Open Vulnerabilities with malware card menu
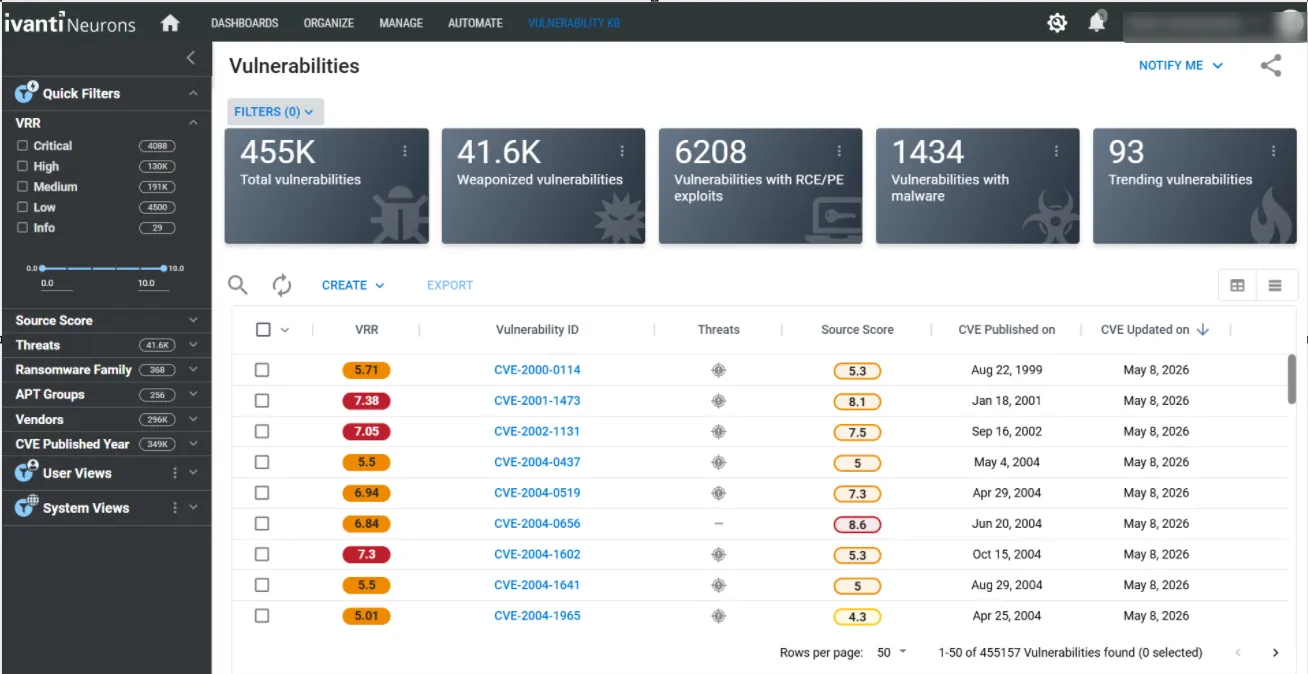This screenshot has height=674, width=1308. tap(1056, 151)
